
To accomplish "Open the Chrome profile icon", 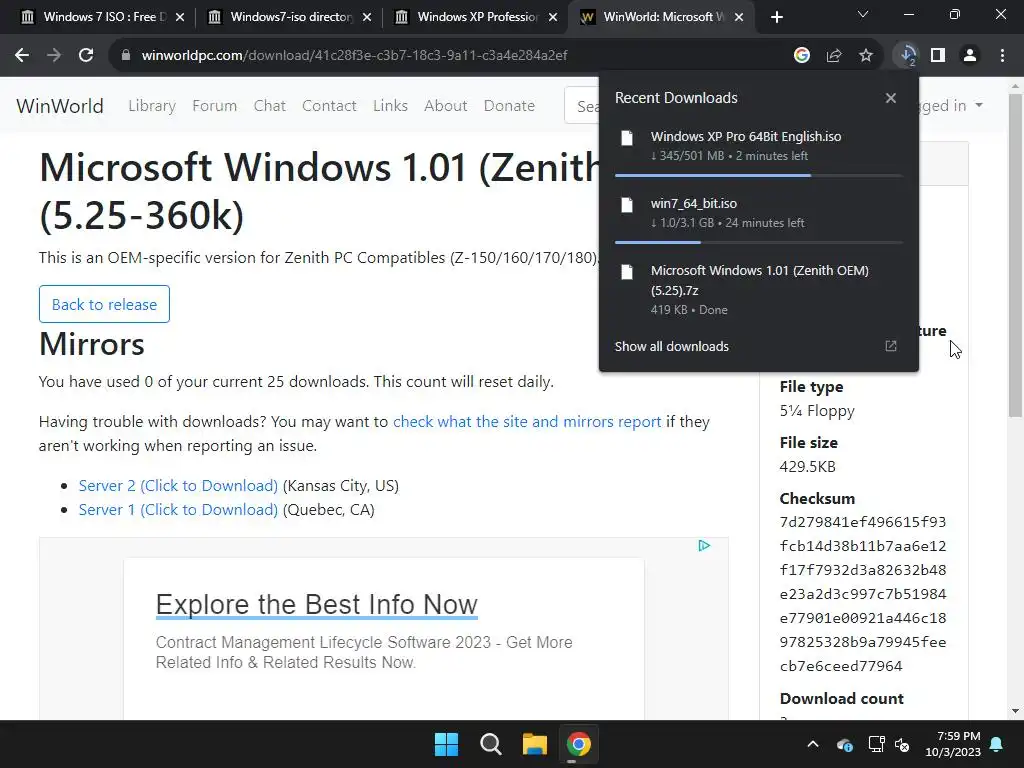I will (970, 56).
